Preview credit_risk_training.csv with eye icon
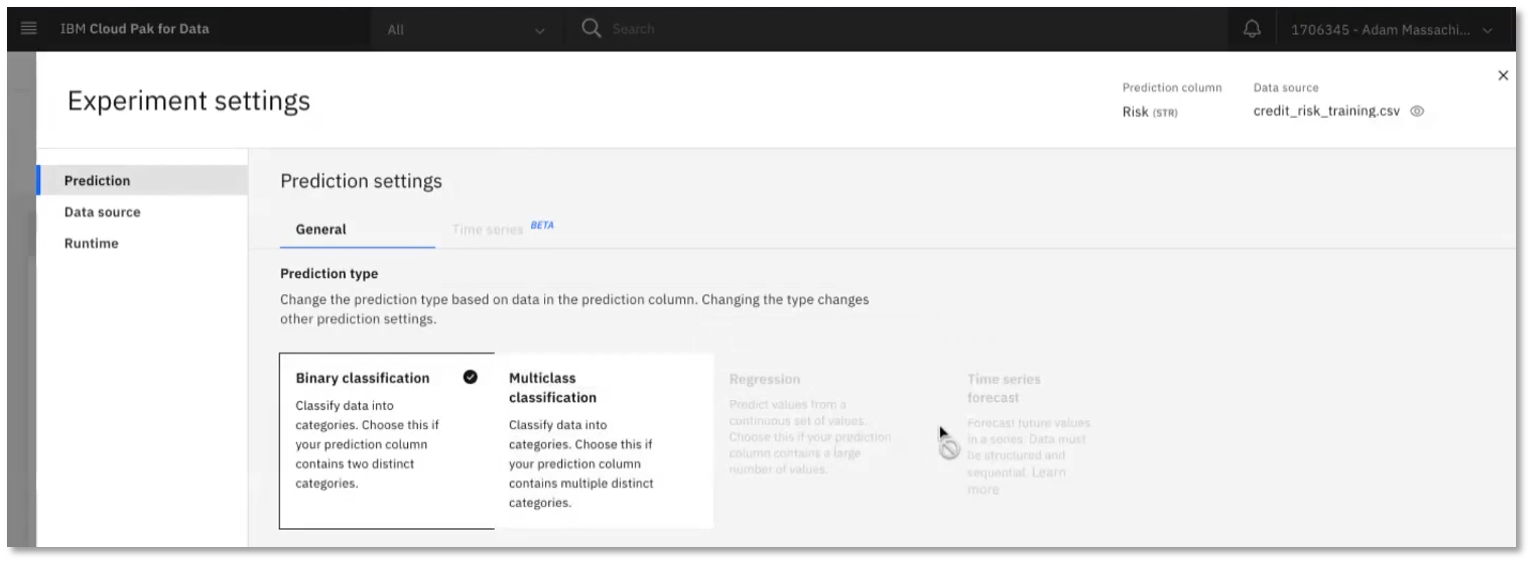 (1417, 112)
